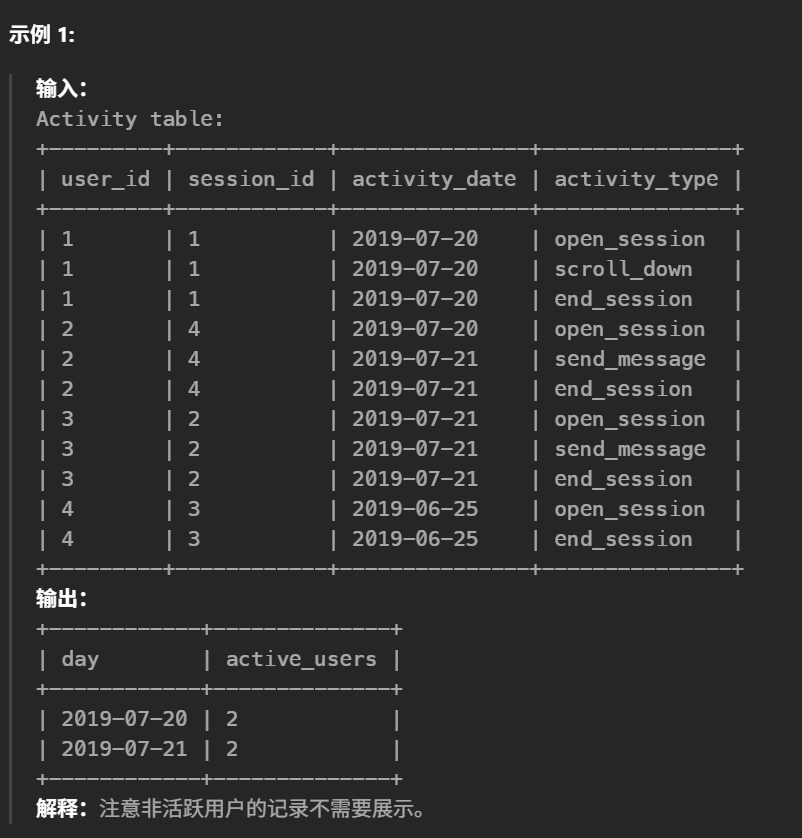802x838 pixels.
Task: Click the first row's open_session cell
Action: pyautogui.click(x=629, y=239)
